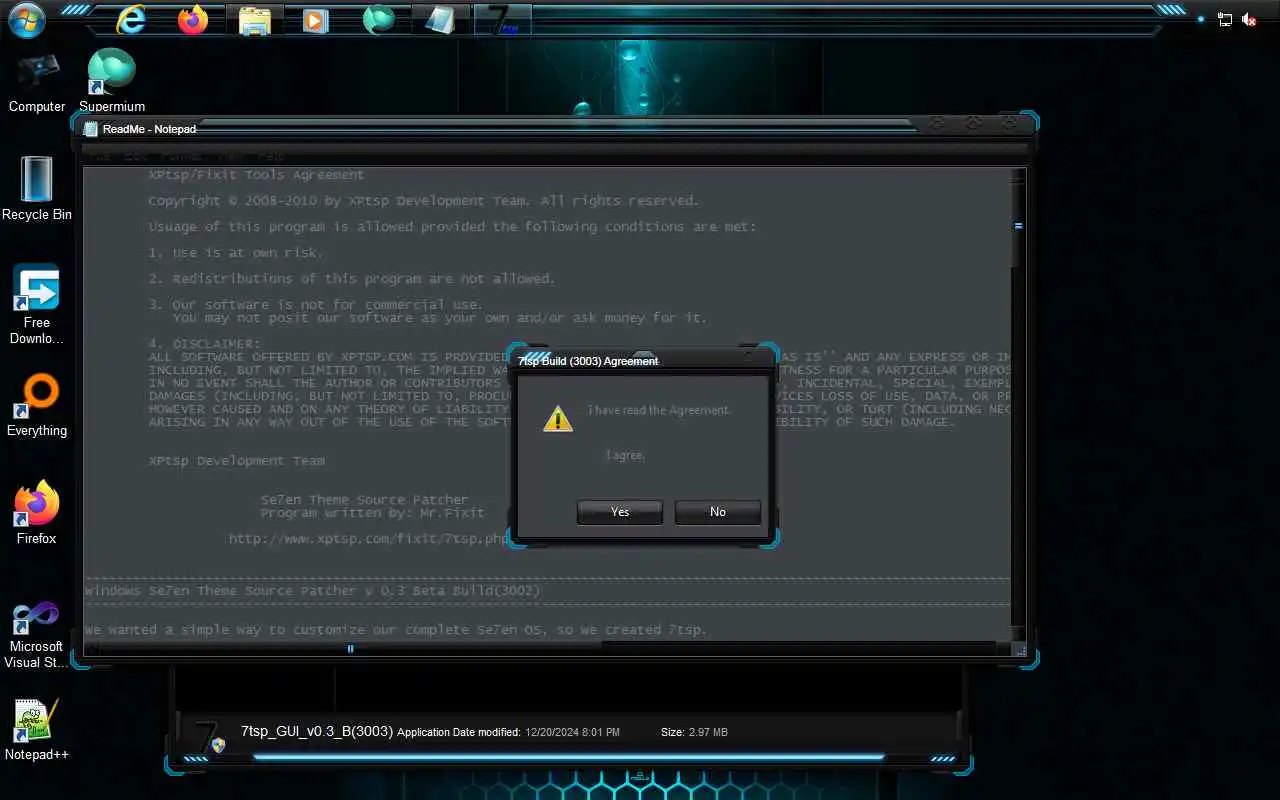Click 'Program written by: Mr.Fixit' line

pyautogui.click(x=372, y=513)
